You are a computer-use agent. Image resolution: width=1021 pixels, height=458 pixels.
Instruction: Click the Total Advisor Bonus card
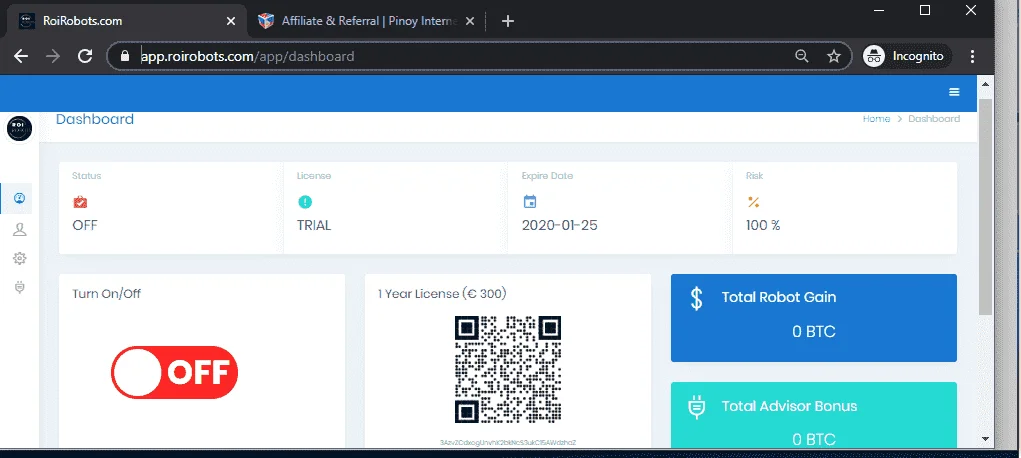[813, 415]
